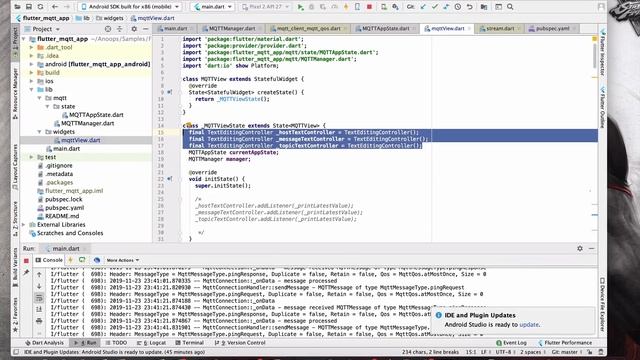Switch to MQTTAppState.dart editor tab
Screen dimensions: 640x360
tap(385, 29)
